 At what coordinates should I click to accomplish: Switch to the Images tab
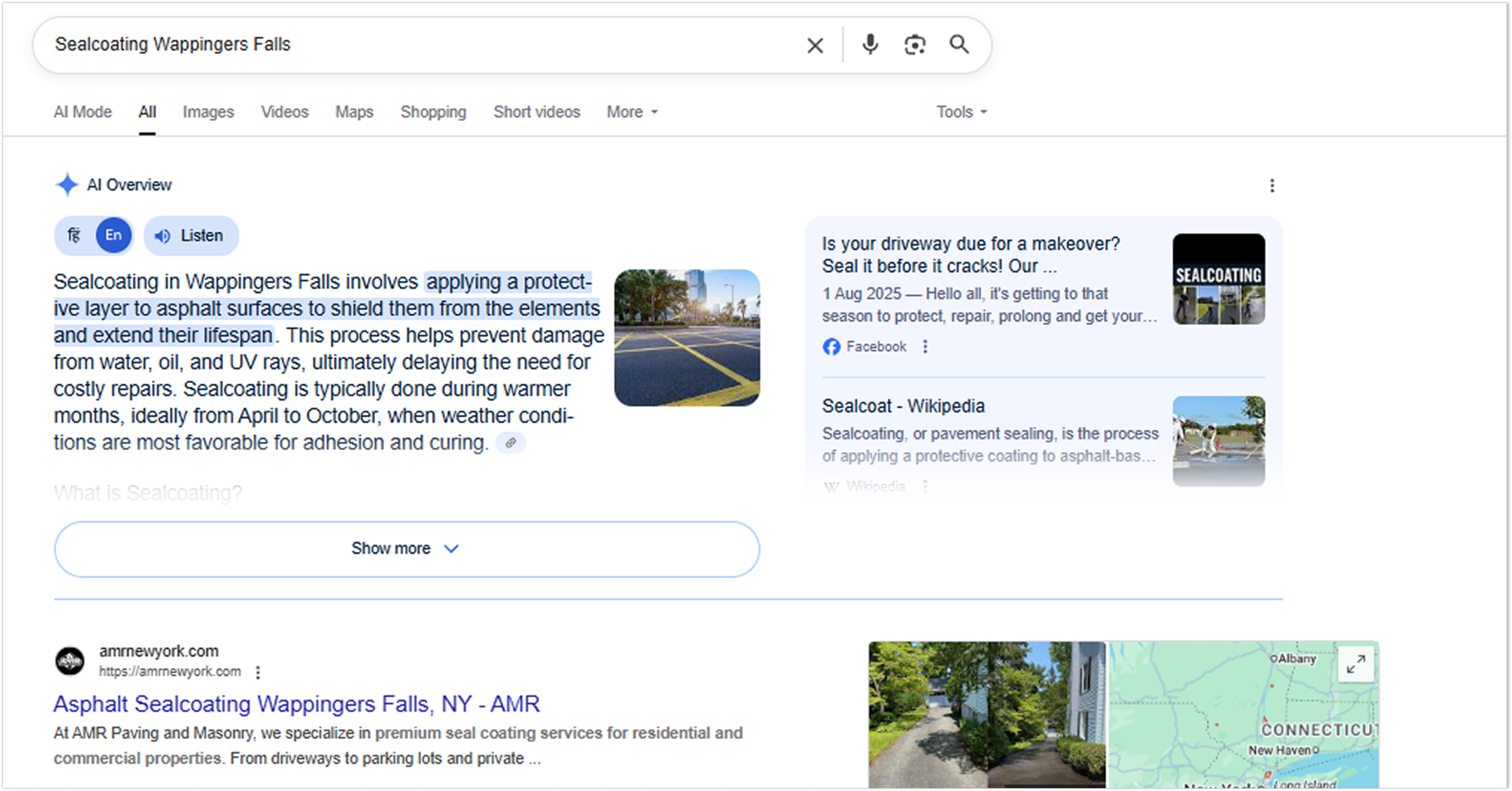[x=208, y=112]
